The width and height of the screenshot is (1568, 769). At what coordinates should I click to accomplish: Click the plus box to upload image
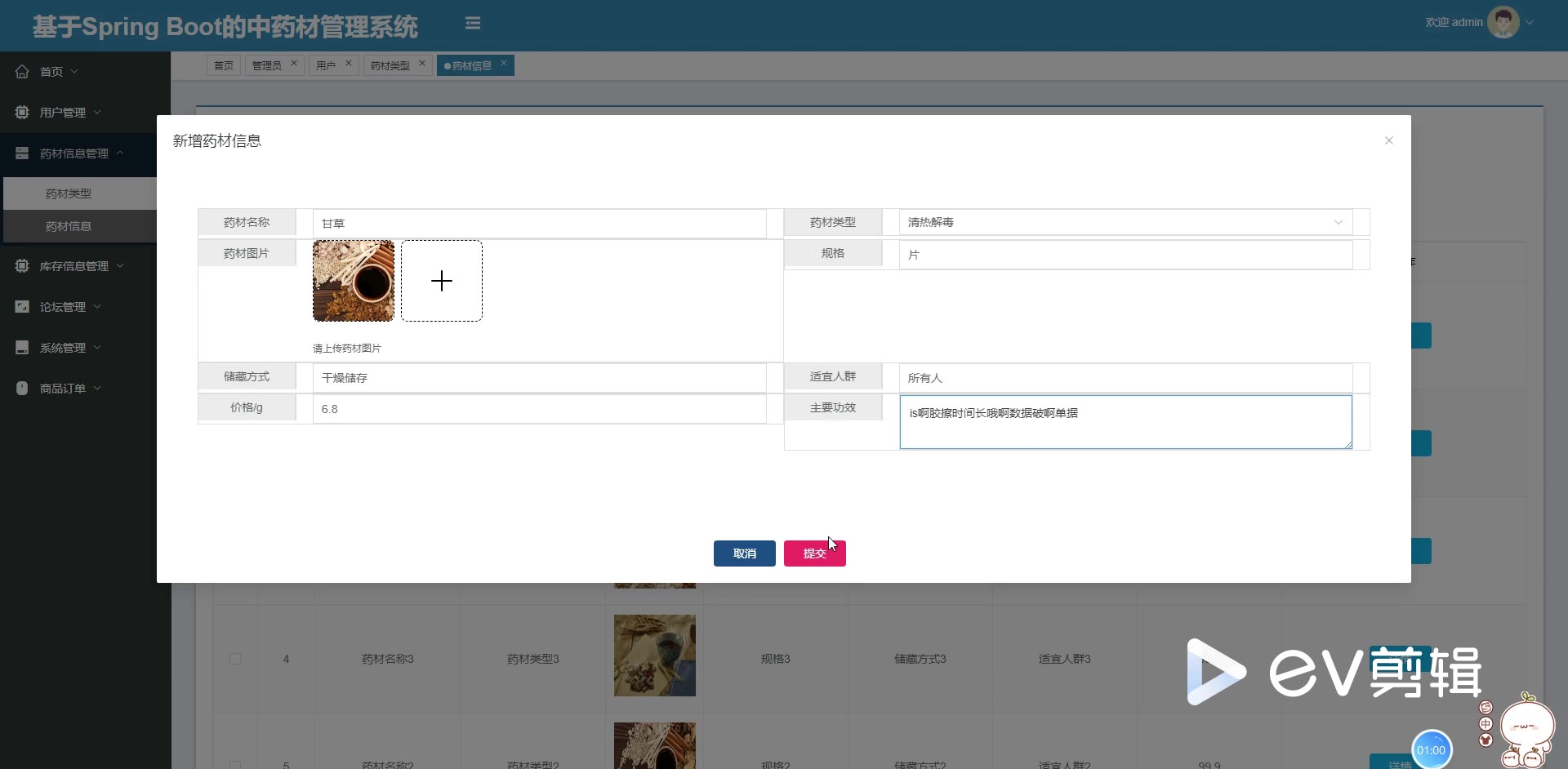pyautogui.click(x=442, y=281)
